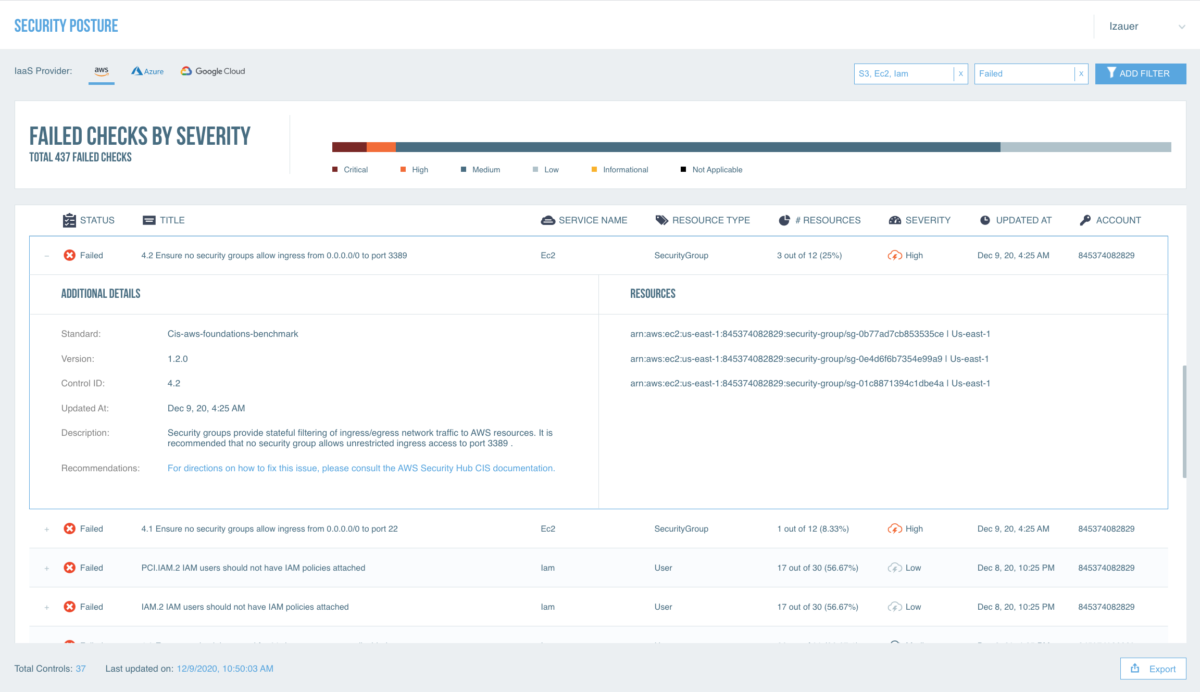Click the Medium segment of severity bar
The image size is (1200, 692).
click(x=698, y=147)
